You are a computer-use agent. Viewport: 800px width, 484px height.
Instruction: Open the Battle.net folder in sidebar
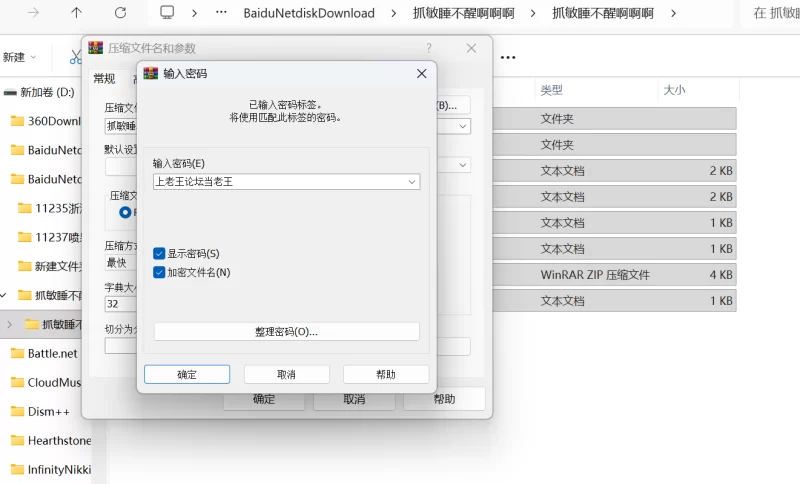click(x=44, y=353)
